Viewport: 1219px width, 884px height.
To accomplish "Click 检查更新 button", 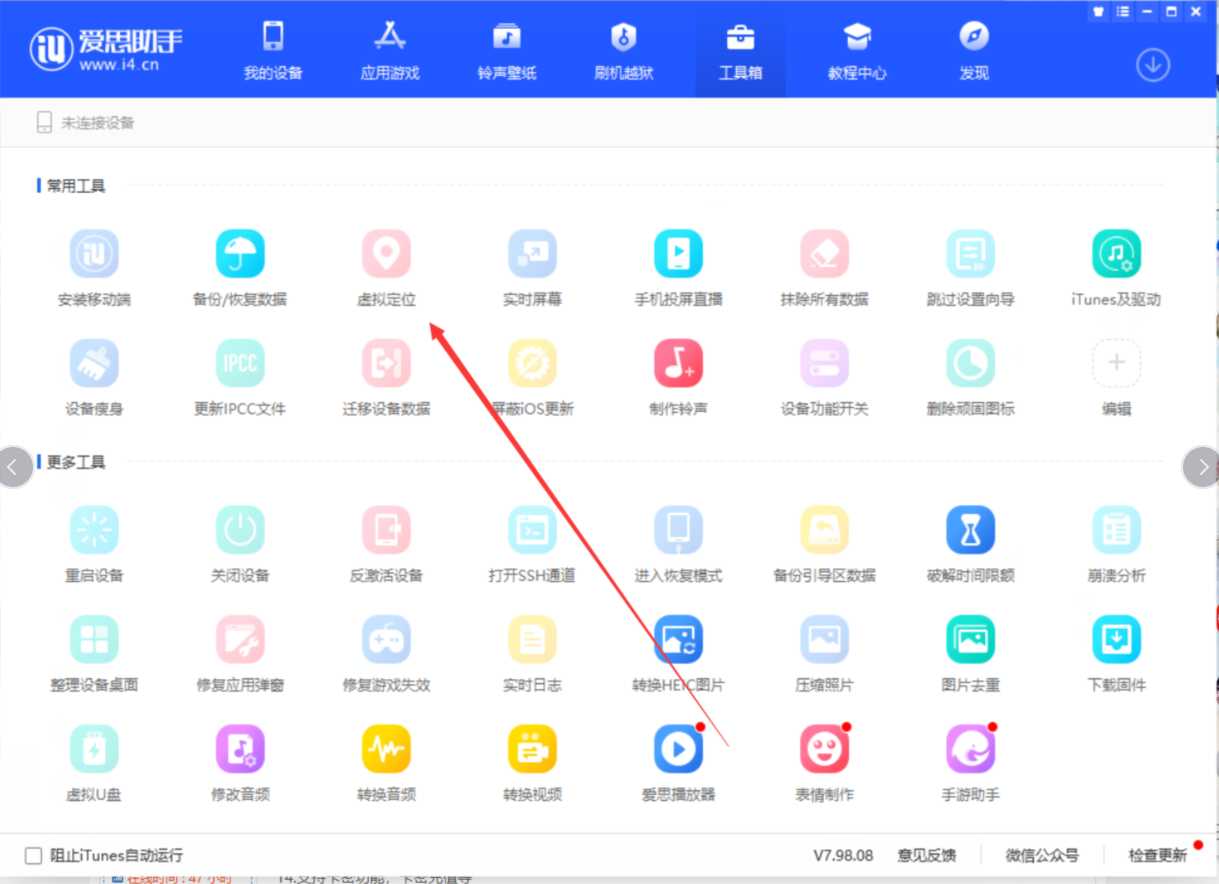I will [1158, 856].
